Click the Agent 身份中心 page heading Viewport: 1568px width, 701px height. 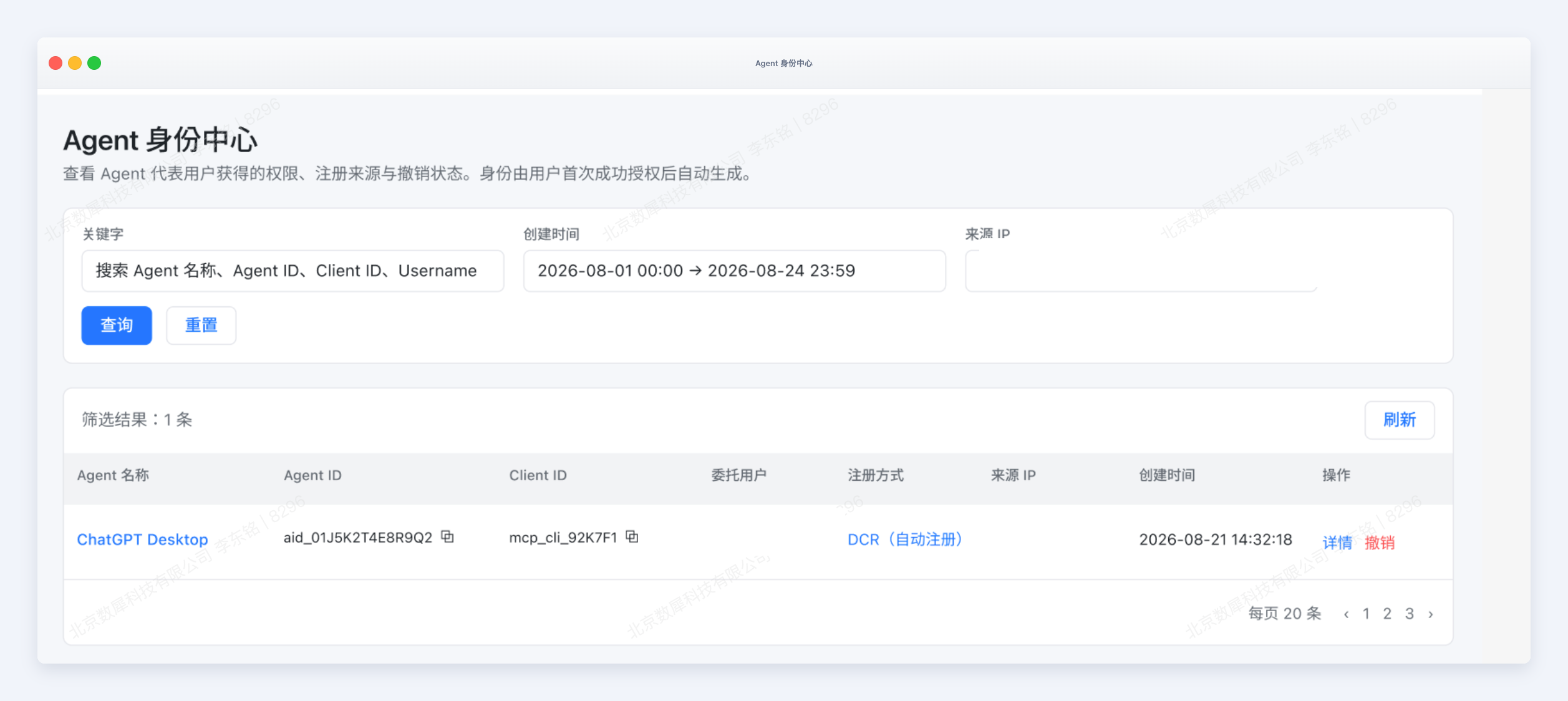coord(160,140)
